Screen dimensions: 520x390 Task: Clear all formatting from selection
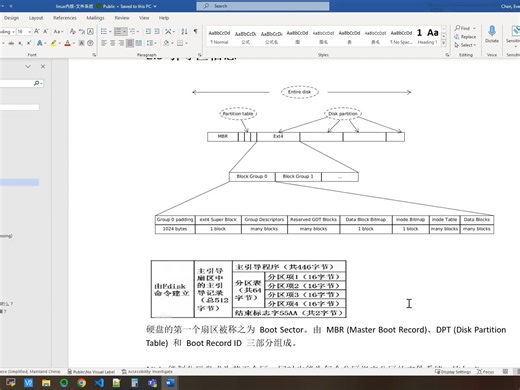(73, 31)
